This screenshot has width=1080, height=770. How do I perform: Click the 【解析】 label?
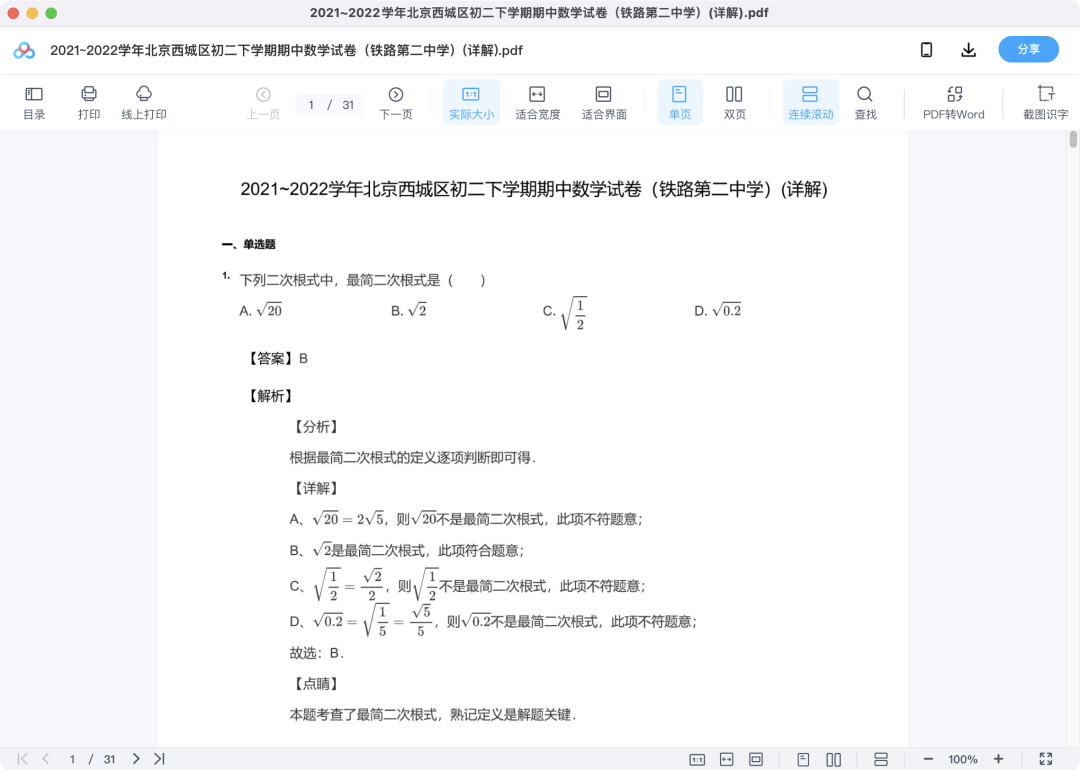[x=270, y=396]
